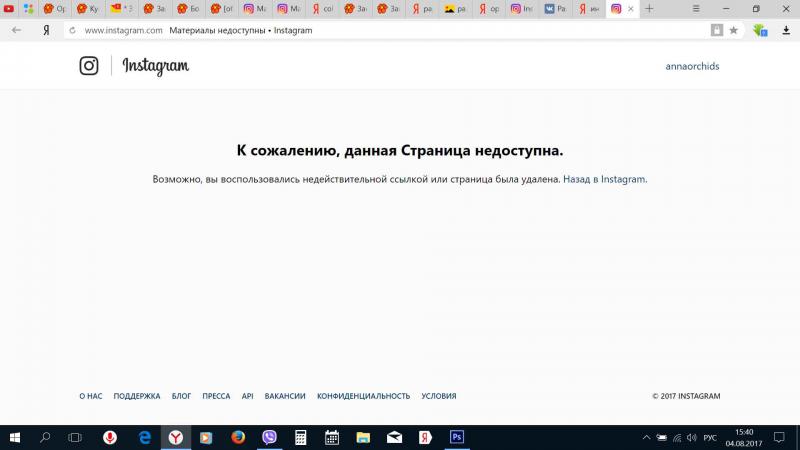
Task: Open the 'О НАС' footer link
Action: 91,396
